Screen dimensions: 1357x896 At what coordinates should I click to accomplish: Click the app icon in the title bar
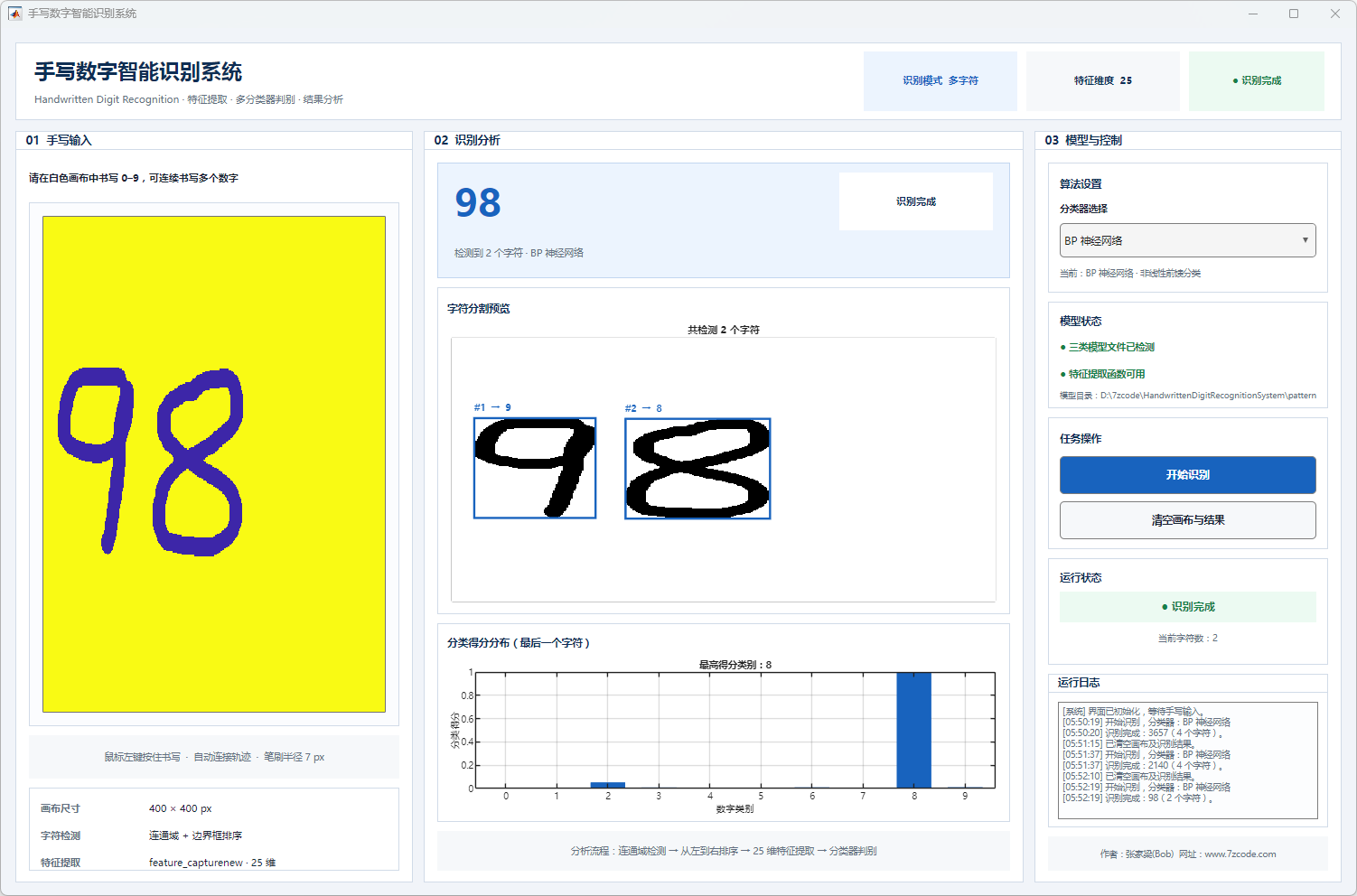(x=14, y=14)
